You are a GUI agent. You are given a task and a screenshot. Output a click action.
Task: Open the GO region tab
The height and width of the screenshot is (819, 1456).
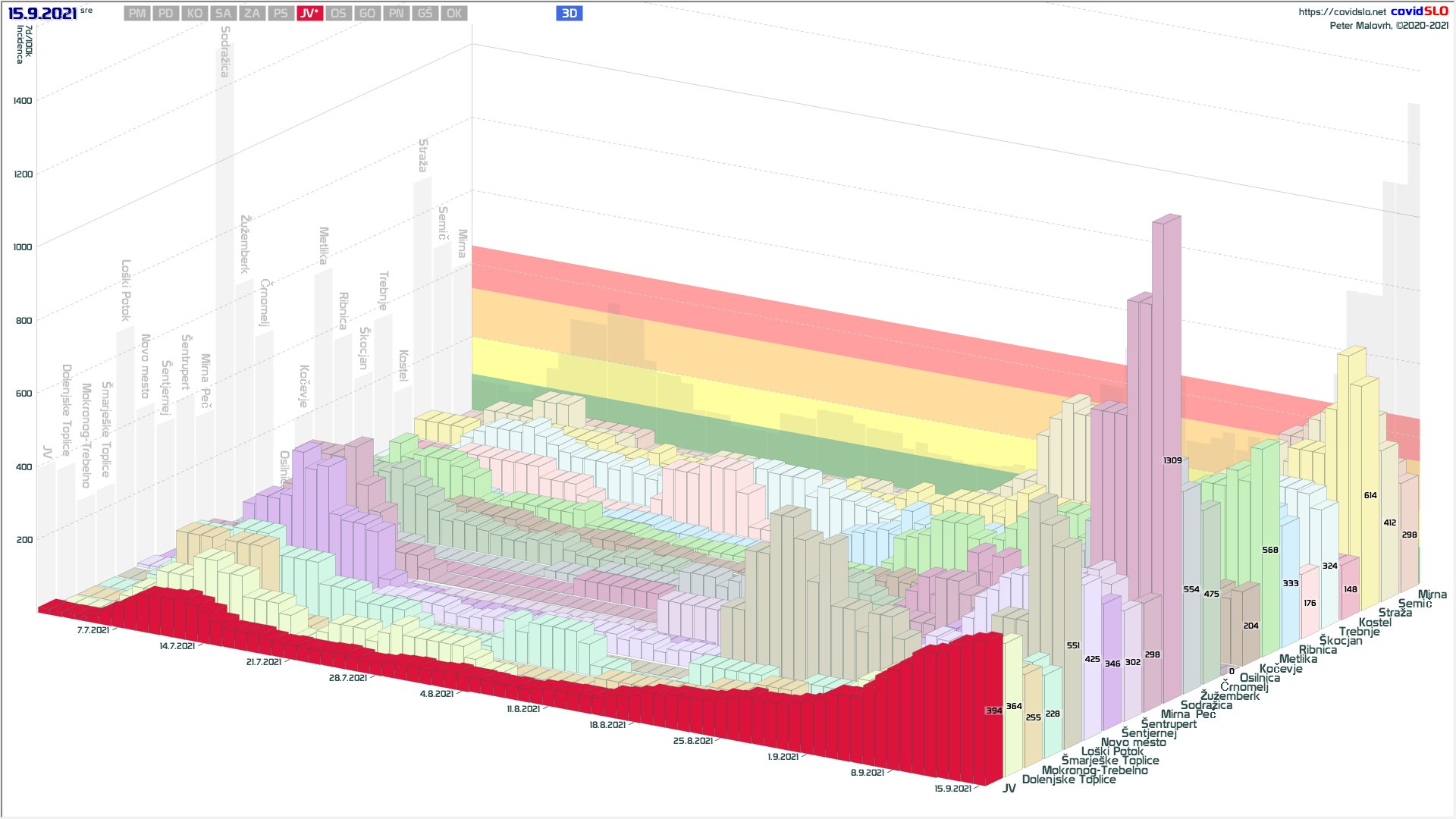tap(367, 14)
